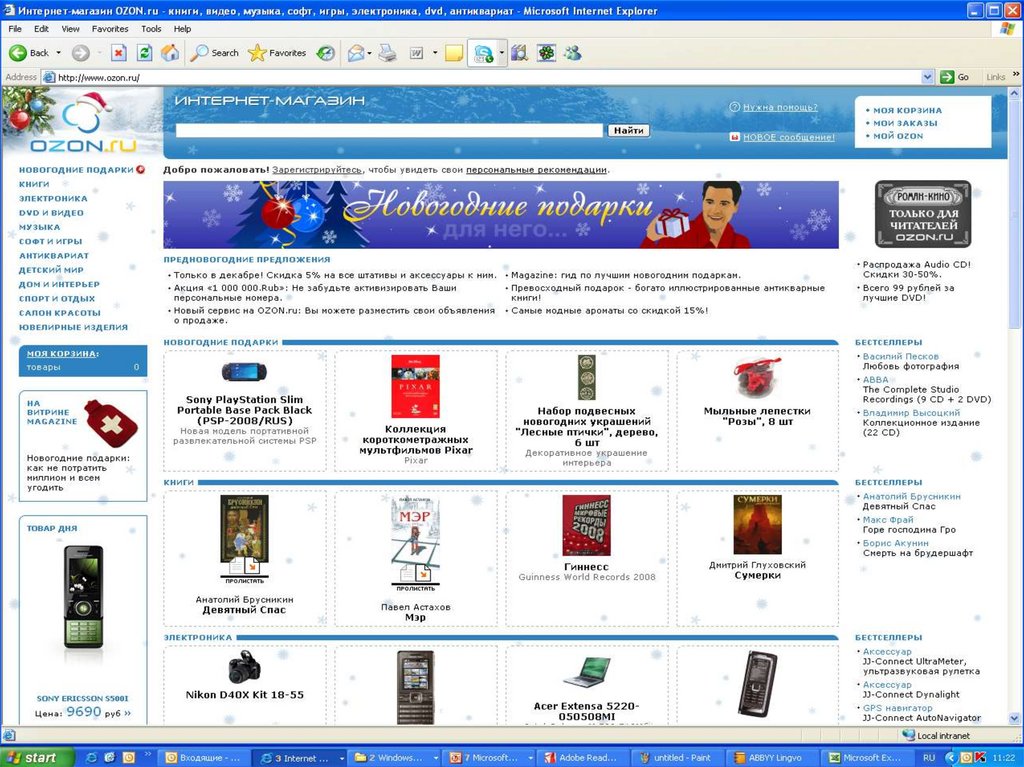Screen dimensions: 1024x767
Task: Open the МОЙ OZON link
Action: click(898, 136)
